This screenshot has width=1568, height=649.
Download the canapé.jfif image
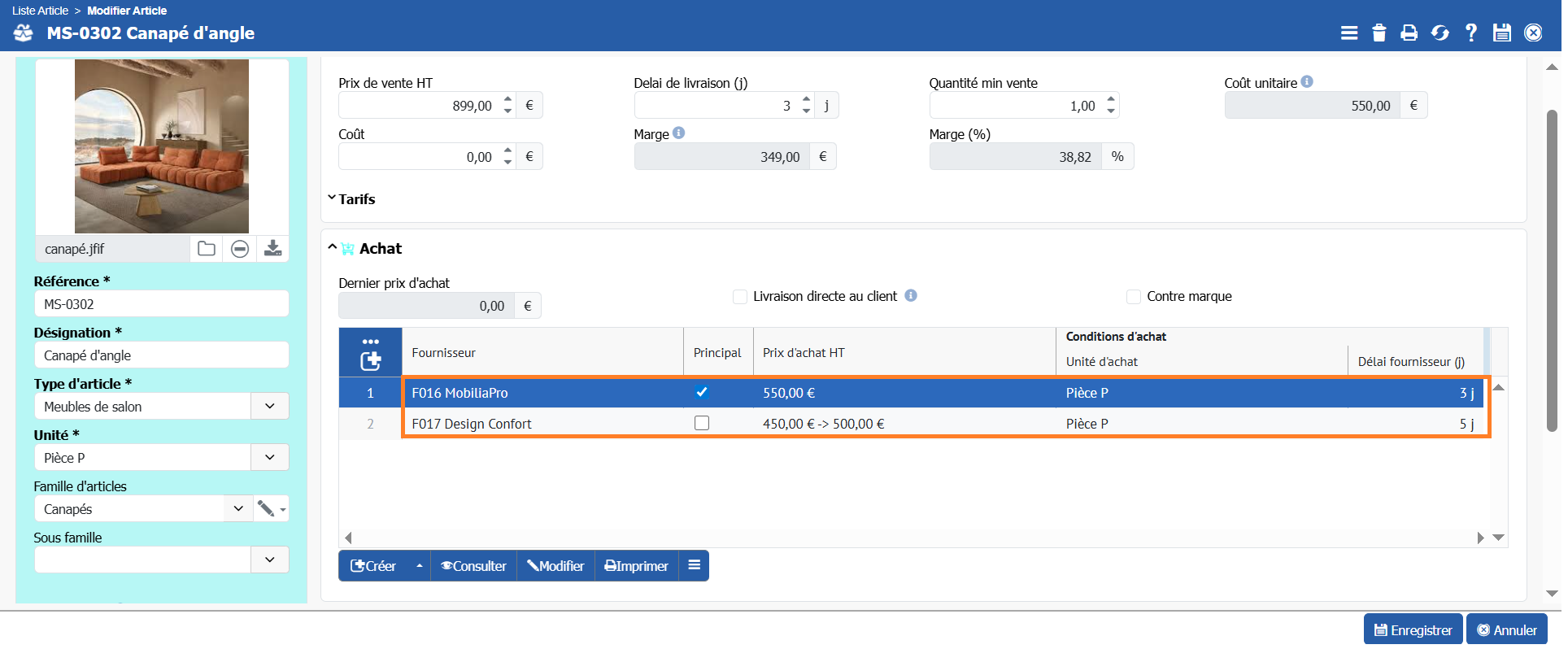(x=272, y=249)
